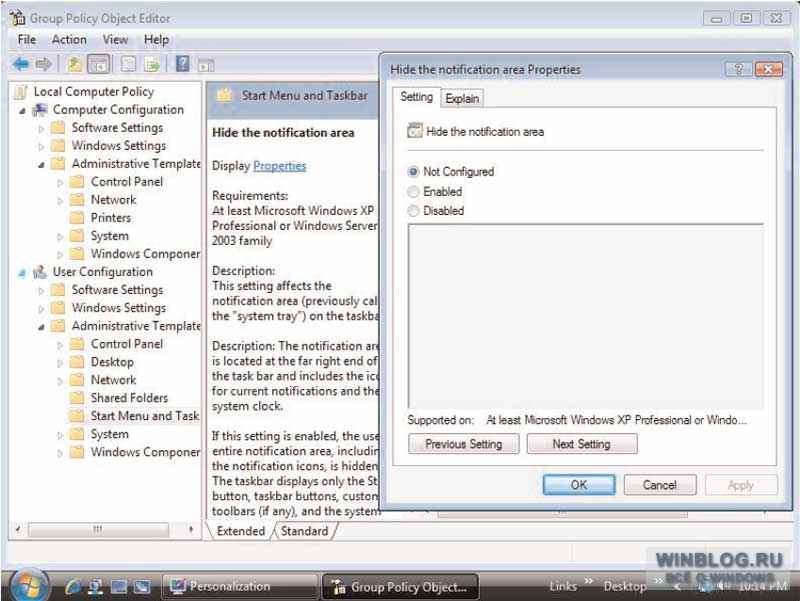Open the Action menu
The height and width of the screenshot is (601, 800).
click(x=69, y=40)
